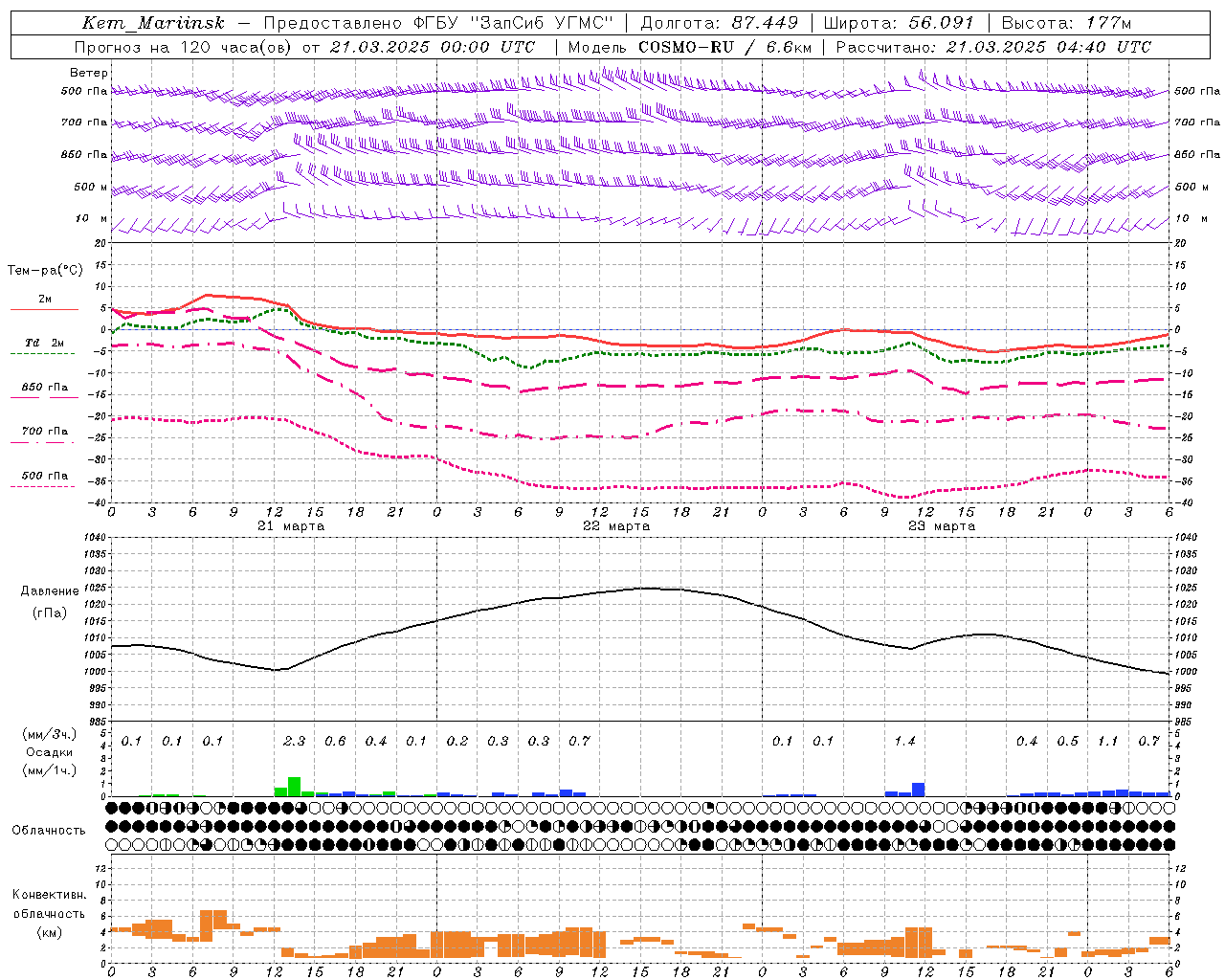
Task: Click the (мм/1ч.) unit label
Action: tap(50, 770)
